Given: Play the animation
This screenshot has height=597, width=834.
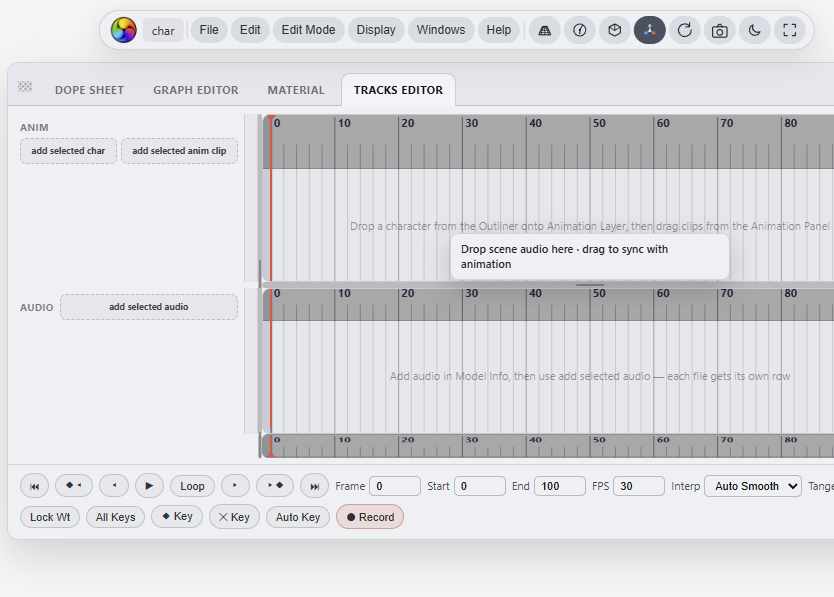Looking at the screenshot, I should point(149,485).
